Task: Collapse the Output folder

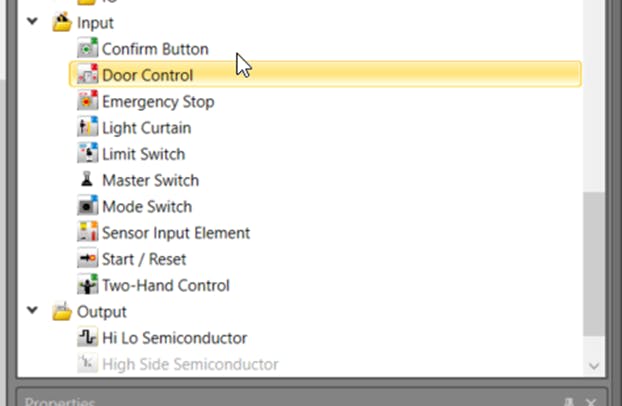Action: point(34,311)
